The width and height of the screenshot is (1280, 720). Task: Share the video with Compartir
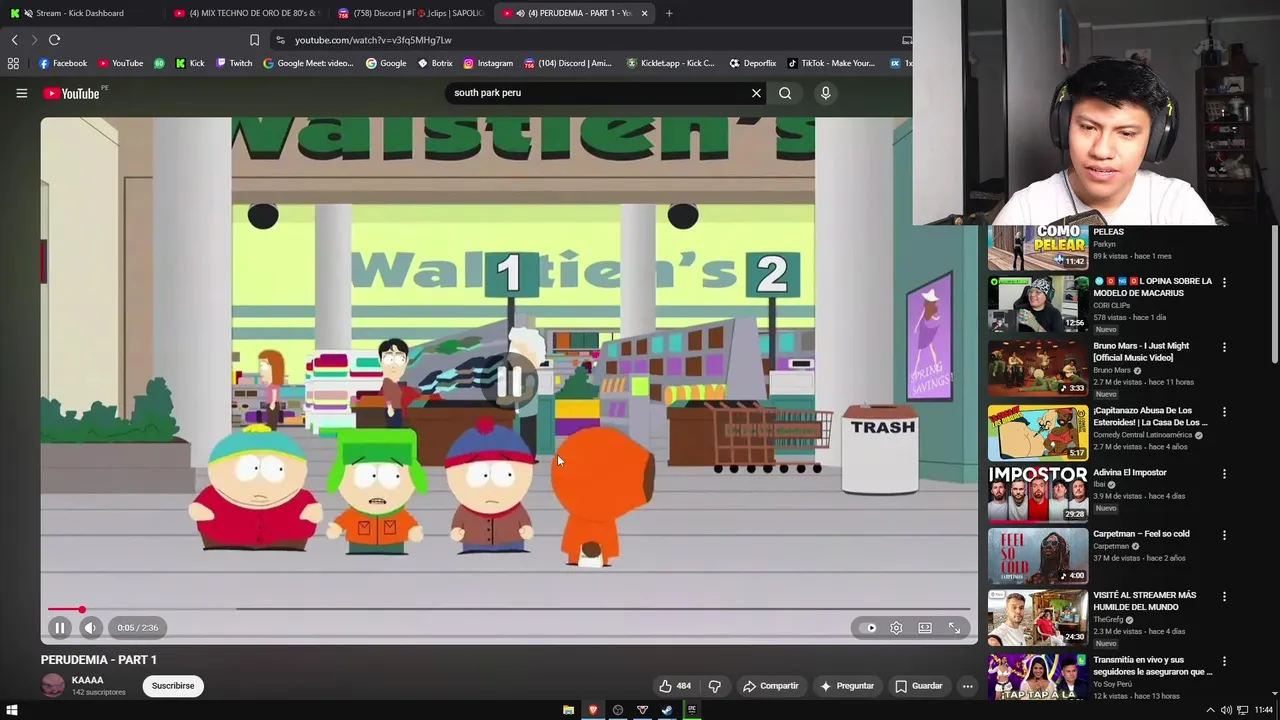770,686
